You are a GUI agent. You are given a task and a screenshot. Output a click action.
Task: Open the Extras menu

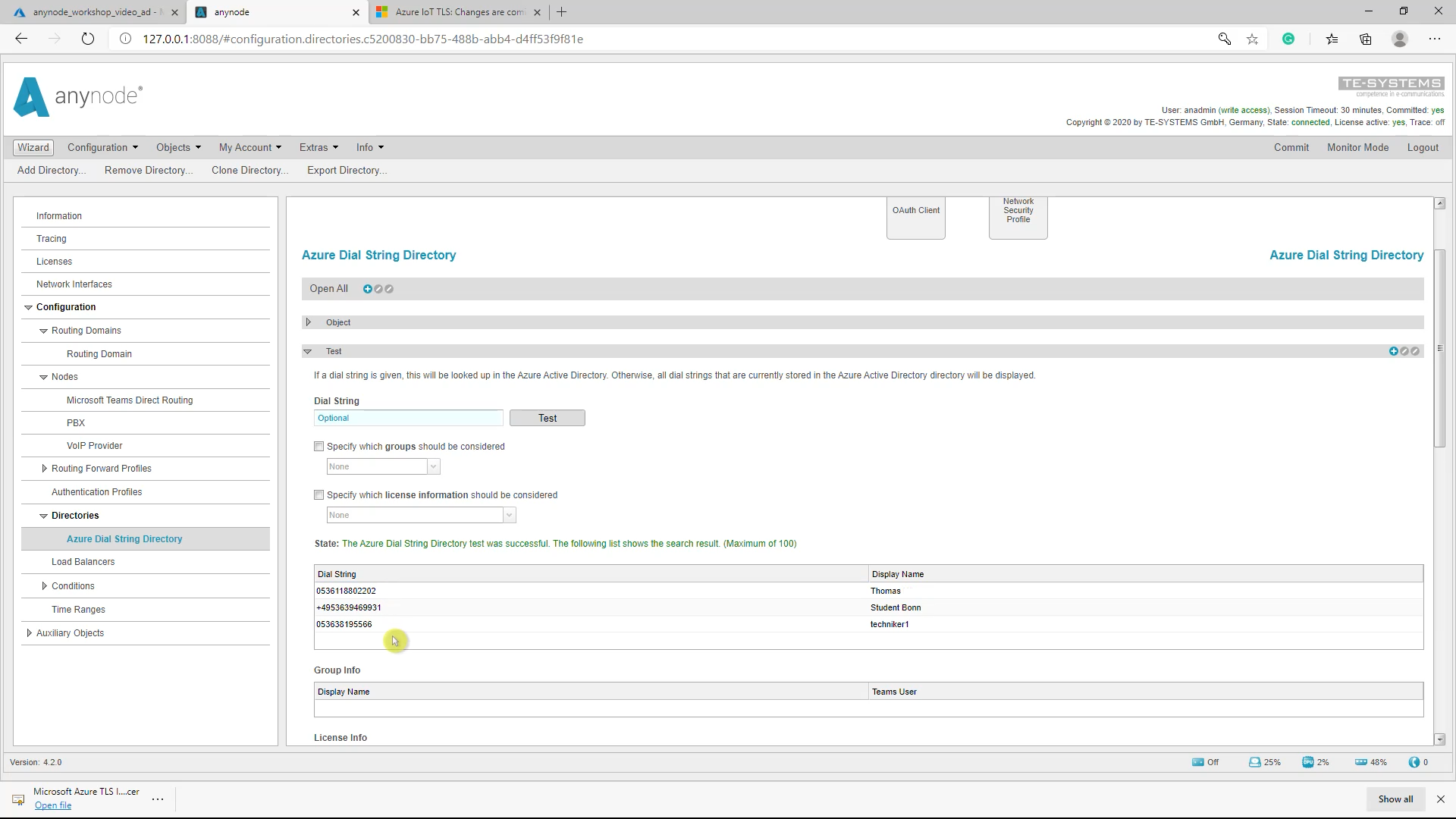(x=318, y=147)
